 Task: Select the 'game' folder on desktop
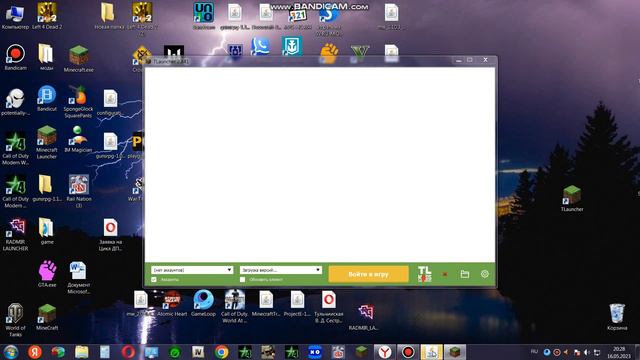[x=47, y=231]
